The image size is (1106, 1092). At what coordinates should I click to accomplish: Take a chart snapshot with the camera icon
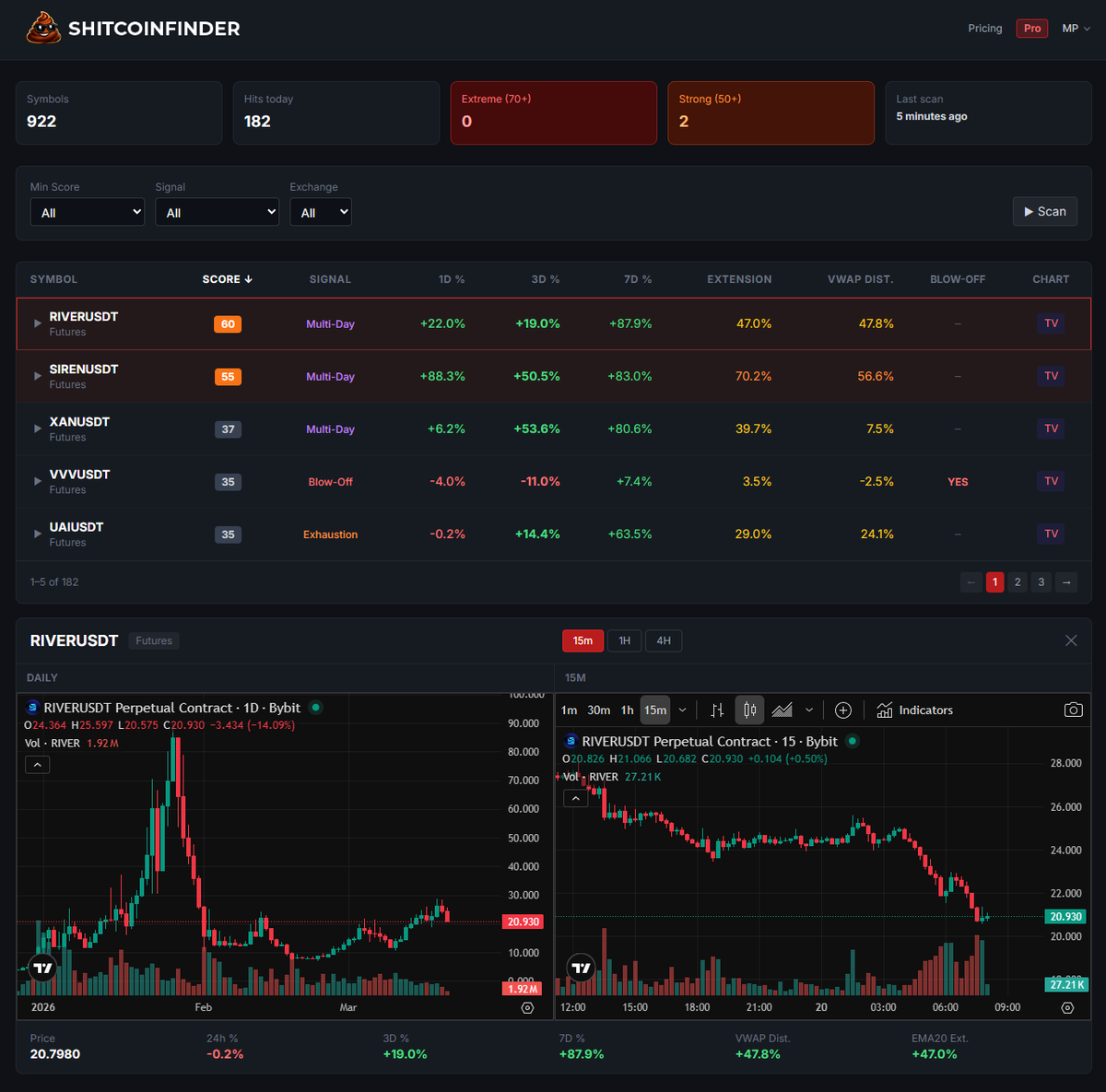coord(1073,710)
